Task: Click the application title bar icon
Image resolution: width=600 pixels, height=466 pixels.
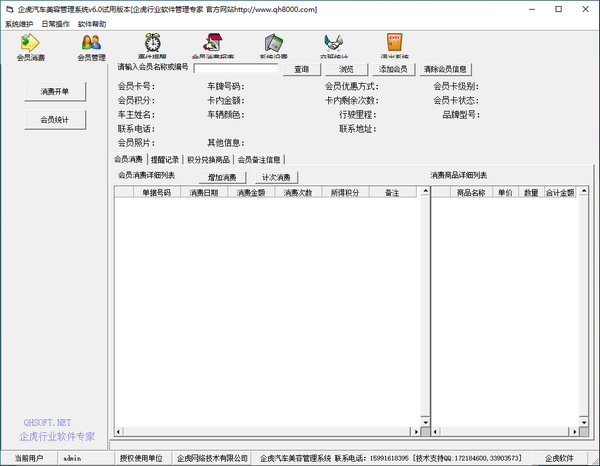Action: point(9,9)
